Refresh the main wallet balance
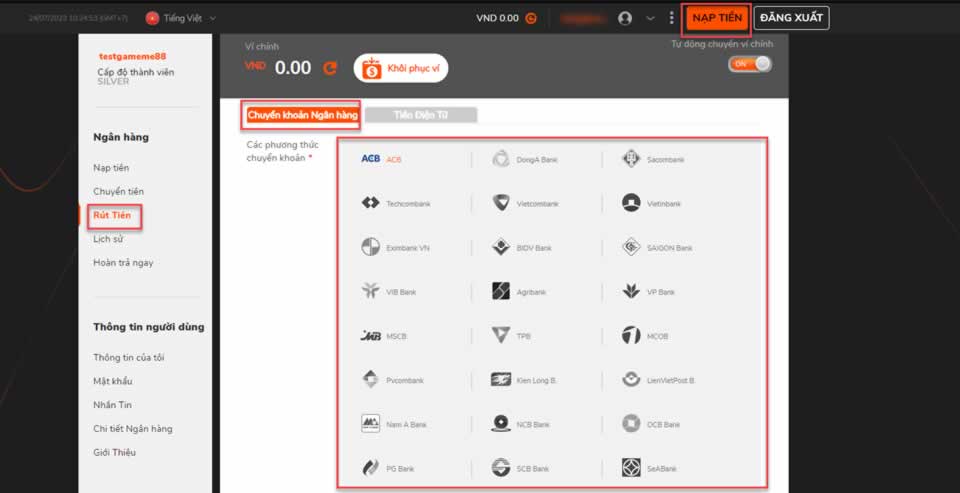The height and width of the screenshot is (493, 960). (330, 68)
